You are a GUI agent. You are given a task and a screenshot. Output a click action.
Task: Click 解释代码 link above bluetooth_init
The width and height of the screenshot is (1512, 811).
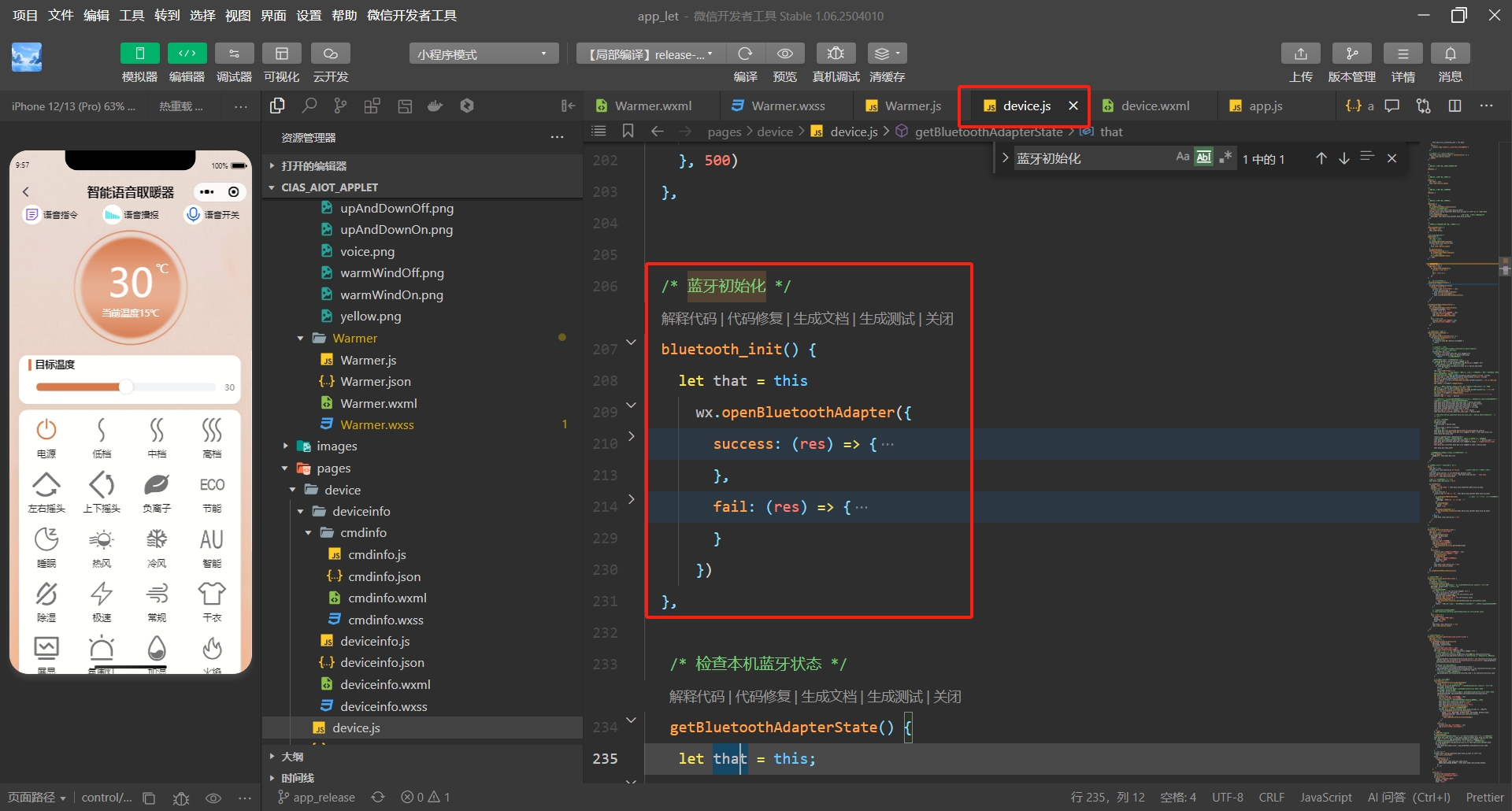688,319
